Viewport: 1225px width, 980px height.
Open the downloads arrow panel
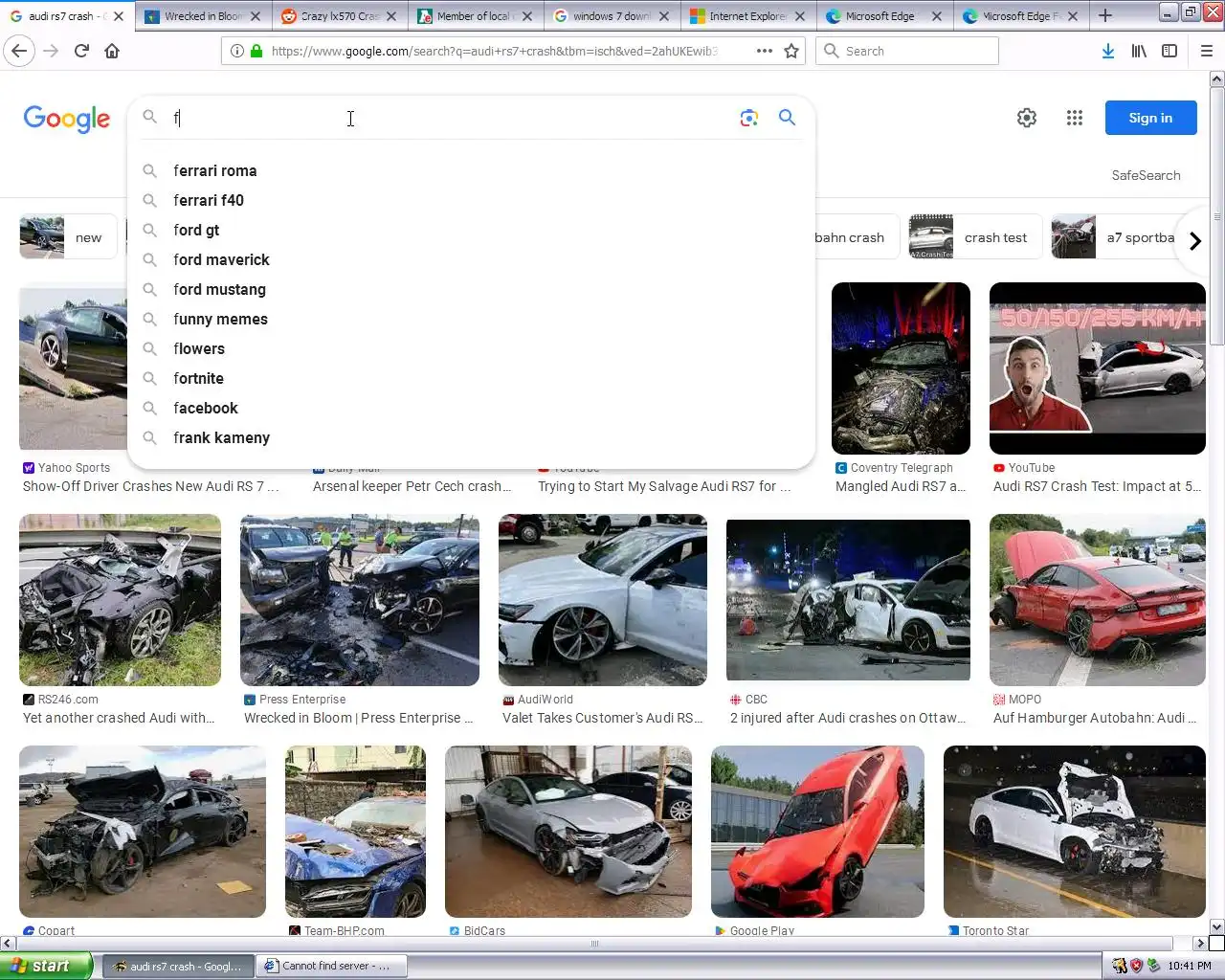[x=1107, y=51]
